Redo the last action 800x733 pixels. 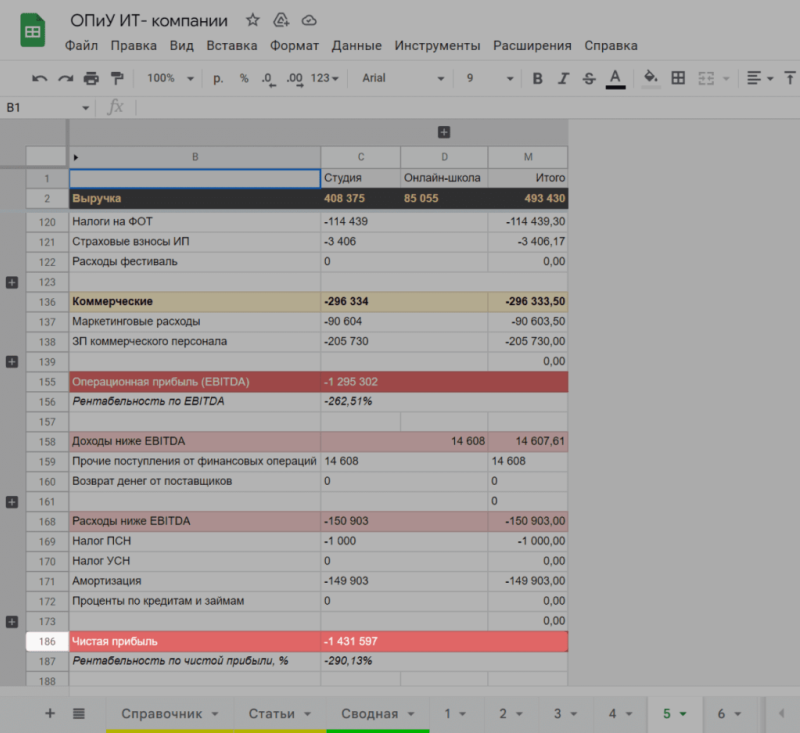(x=65, y=79)
